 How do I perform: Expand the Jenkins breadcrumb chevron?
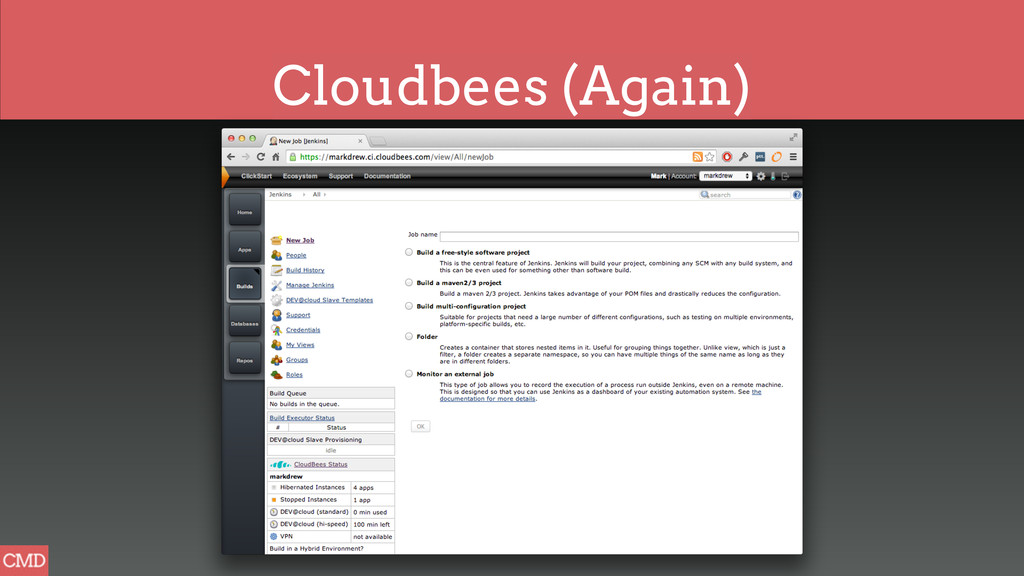pyautogui.click(x=304, y=195)
